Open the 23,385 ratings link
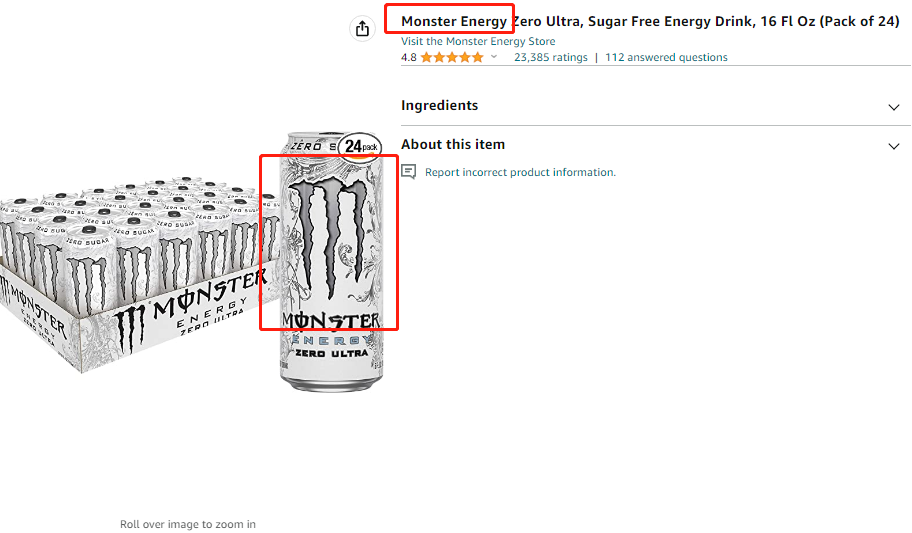The width and height of the screenshot is (912, 533). [550, 57]
